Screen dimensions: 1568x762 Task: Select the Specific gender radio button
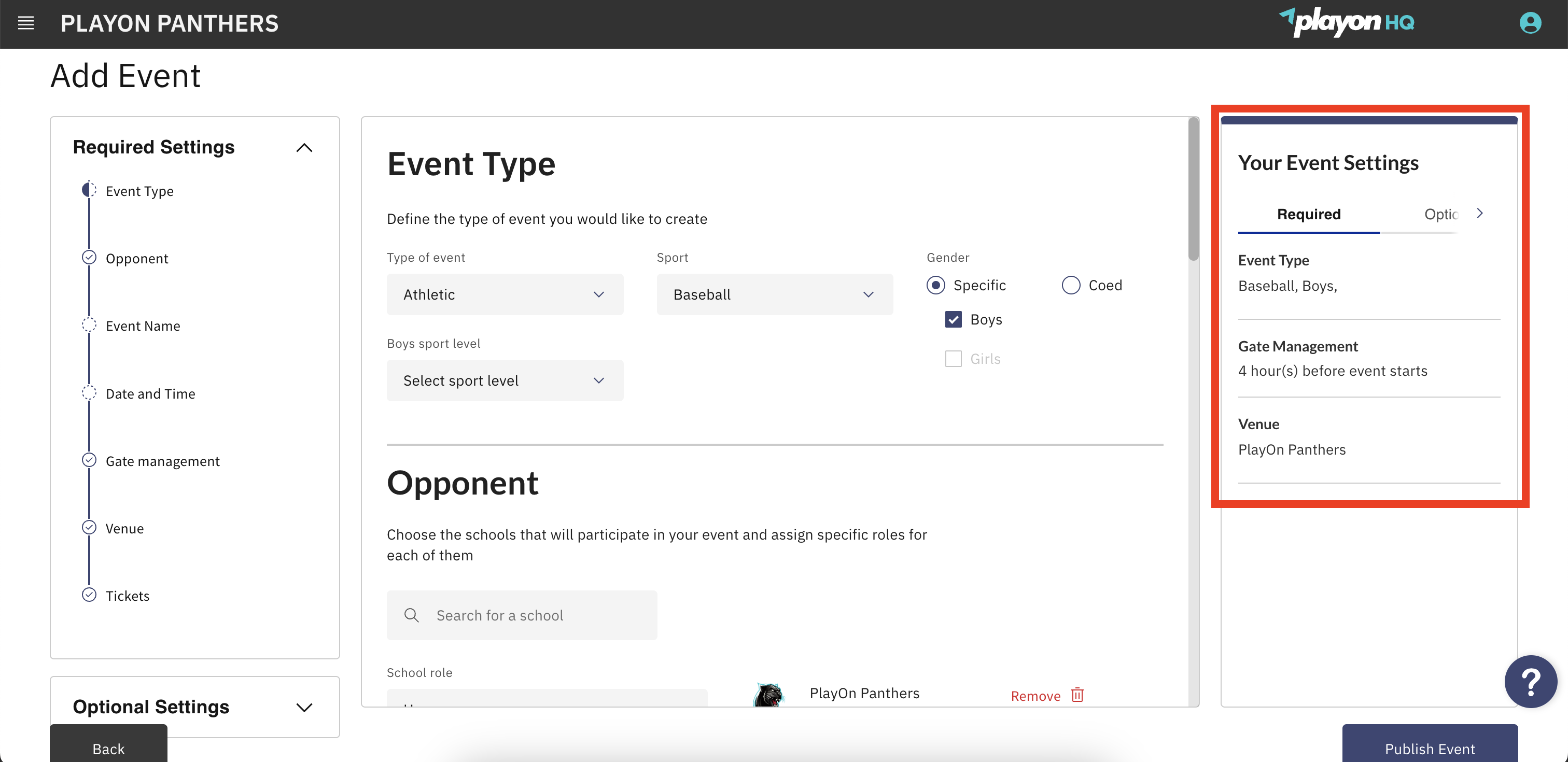tap(935, 285)
